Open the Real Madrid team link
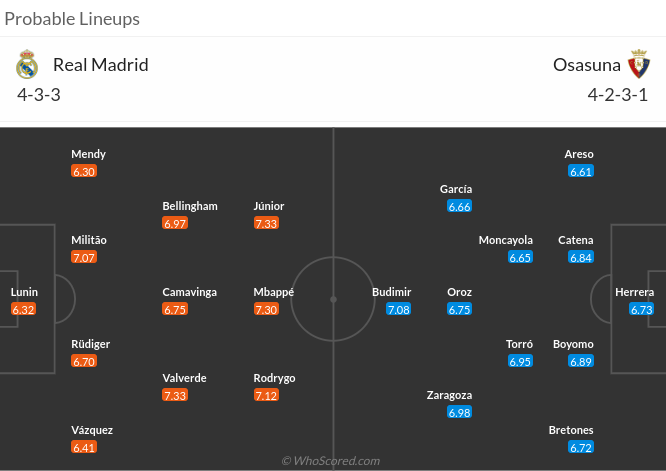666x471 pixels. 100,65
